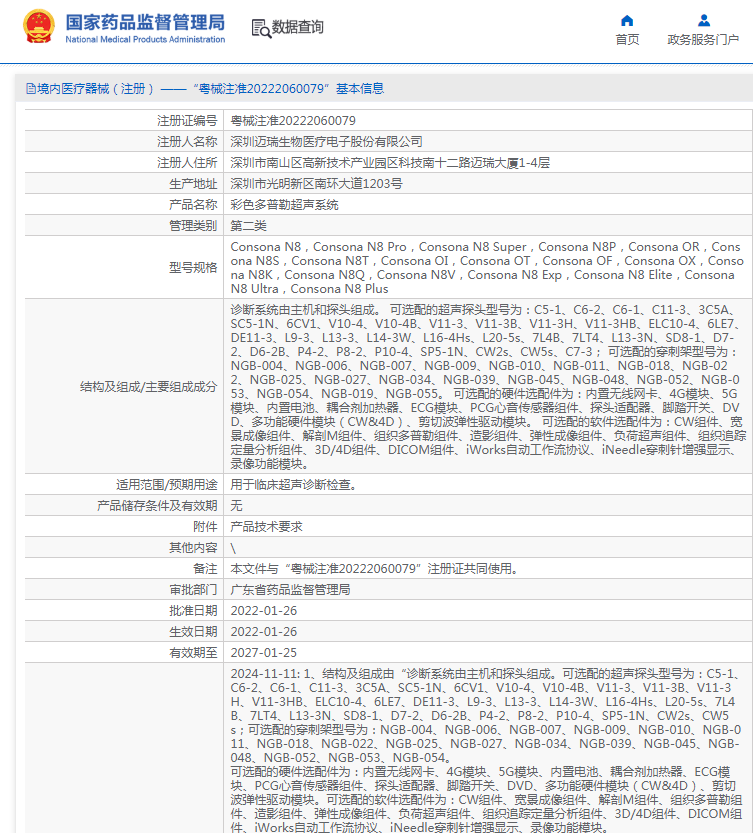Click the 适用范围/预期用途 label
The height and width of the screenshot is (833, 753).
tap(166, 484)
